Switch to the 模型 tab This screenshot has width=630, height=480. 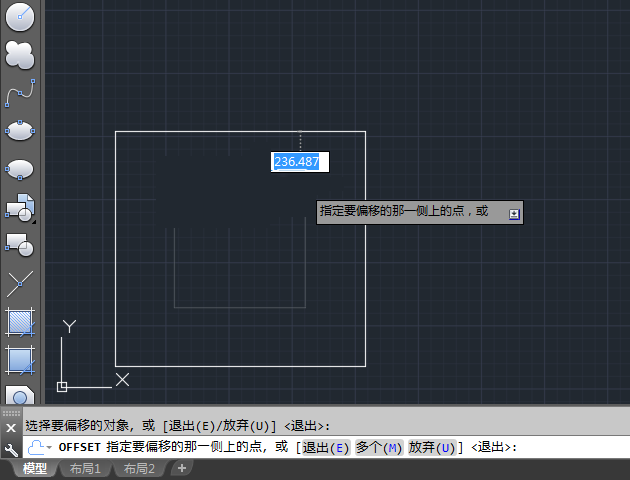(x=35, y=469)
